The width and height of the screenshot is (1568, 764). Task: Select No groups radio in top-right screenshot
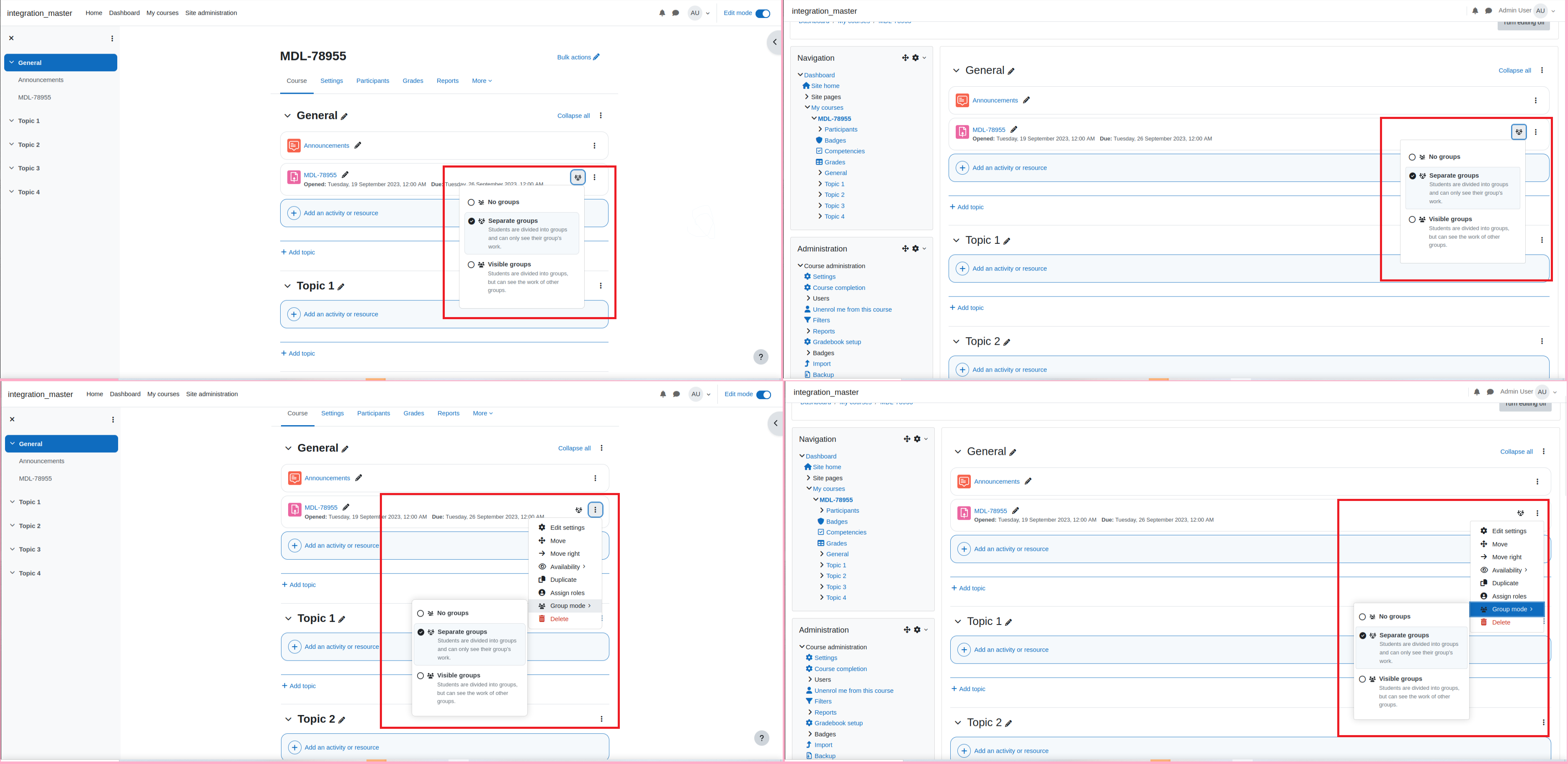pos(1412,157)
